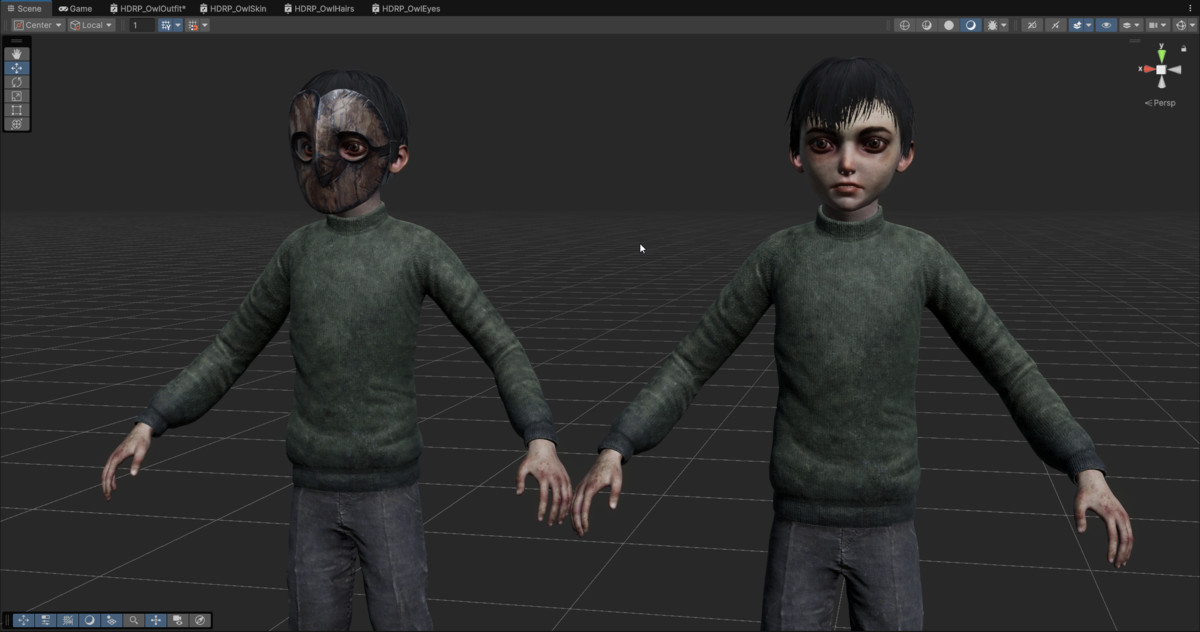Click the camera-with-eye icon in the bottom overlay bar
Viewport: 1200px width, 632px height.
pyautogui.click(x=177, y=620)
